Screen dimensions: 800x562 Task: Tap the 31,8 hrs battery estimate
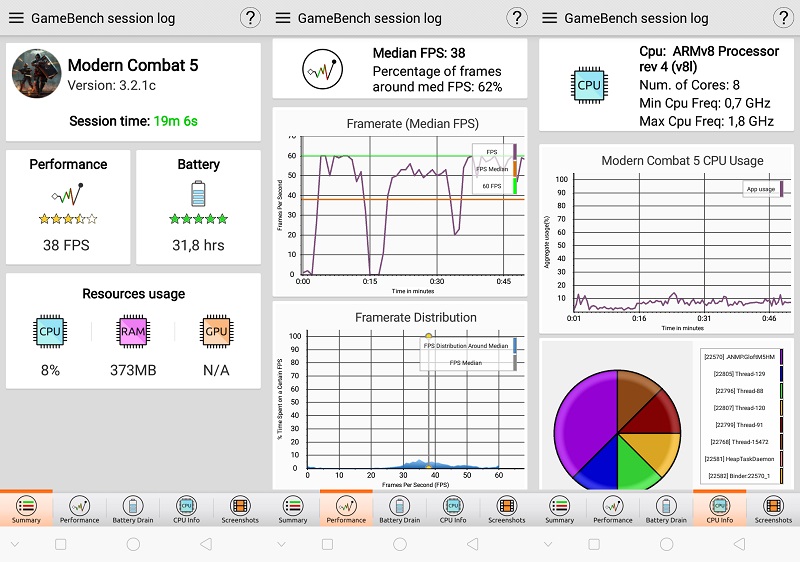(x=198, y=245)
